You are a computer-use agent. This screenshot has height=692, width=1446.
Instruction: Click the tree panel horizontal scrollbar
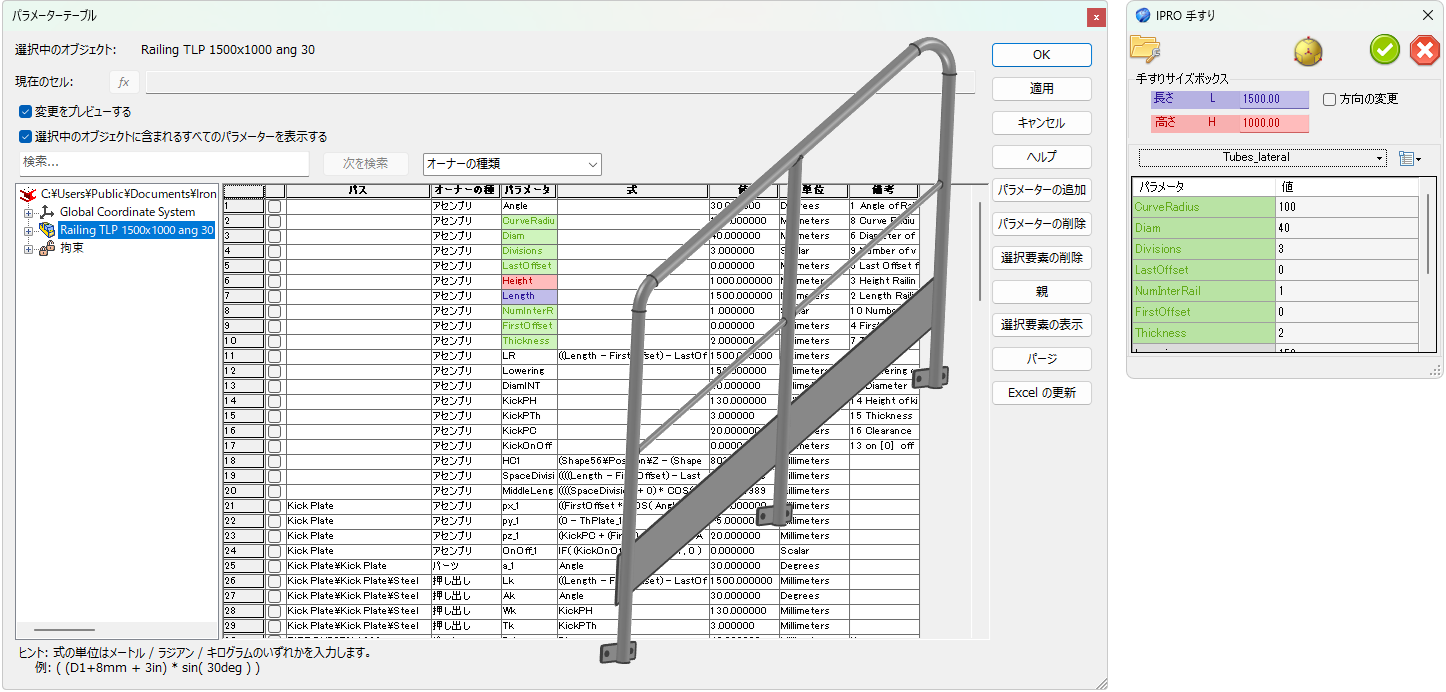[64, 631]
